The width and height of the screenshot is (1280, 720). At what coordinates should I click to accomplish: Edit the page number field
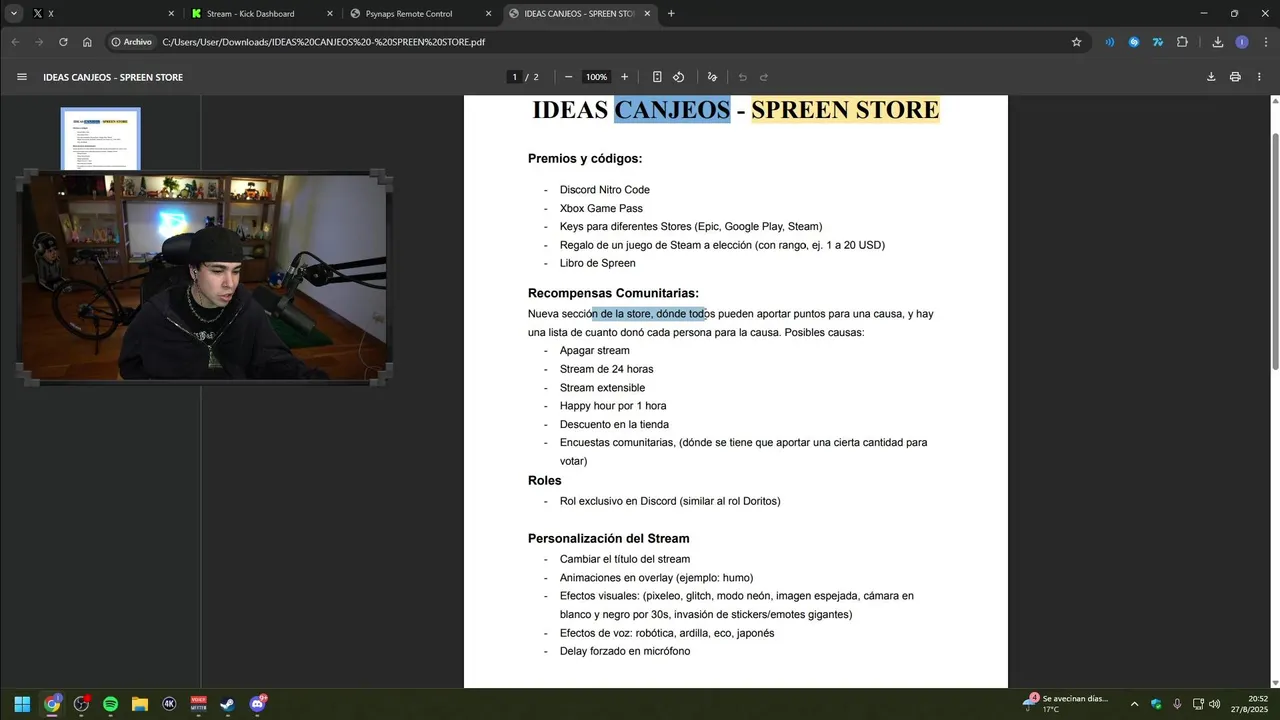click(514, 77)
